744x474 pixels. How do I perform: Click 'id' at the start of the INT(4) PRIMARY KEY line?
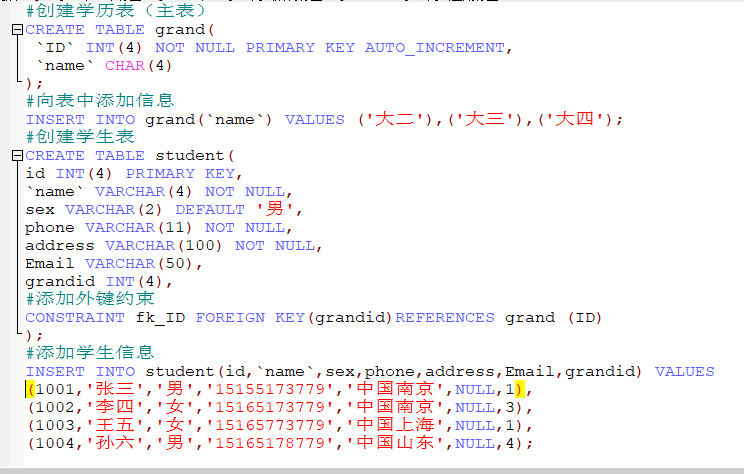36,174
